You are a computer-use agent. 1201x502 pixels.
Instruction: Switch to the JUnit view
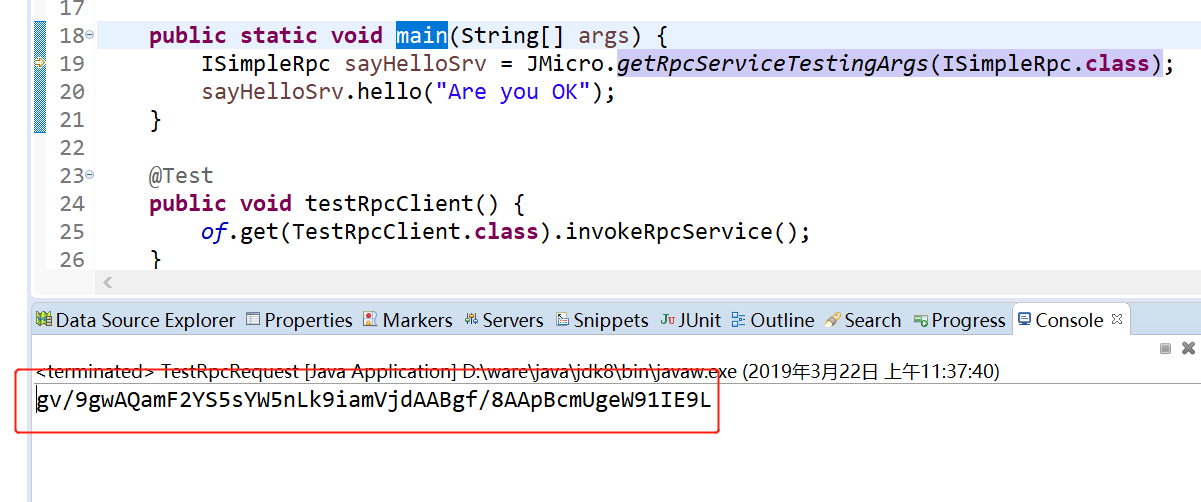[x=700, y=320]
